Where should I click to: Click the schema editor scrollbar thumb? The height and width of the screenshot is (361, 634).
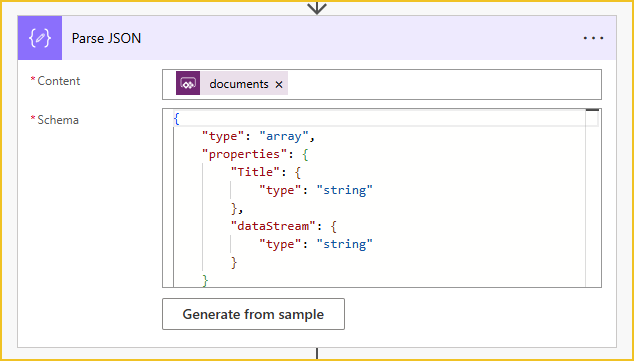592,110
